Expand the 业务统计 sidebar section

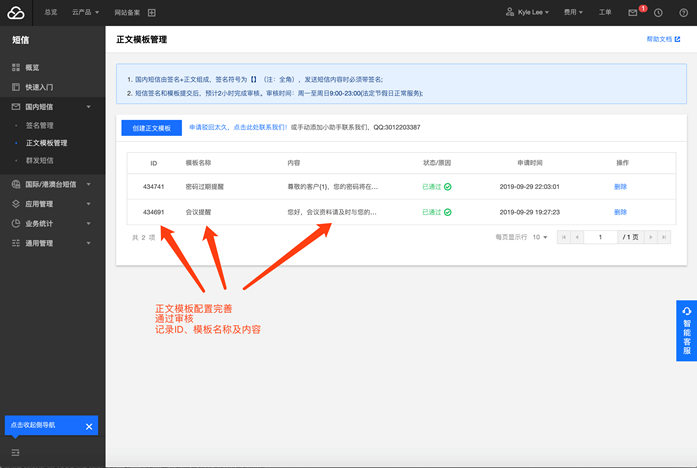[x=52, y=223]
